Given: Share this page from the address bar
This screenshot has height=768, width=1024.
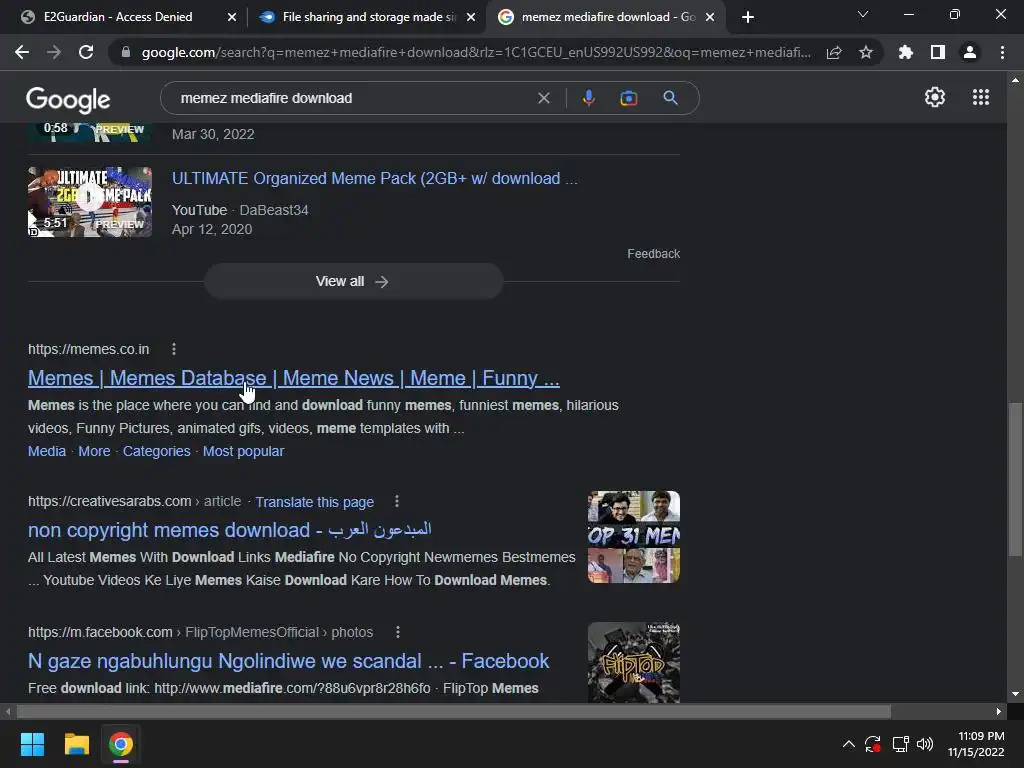Looking at the screenshot, I should point(834,52).
